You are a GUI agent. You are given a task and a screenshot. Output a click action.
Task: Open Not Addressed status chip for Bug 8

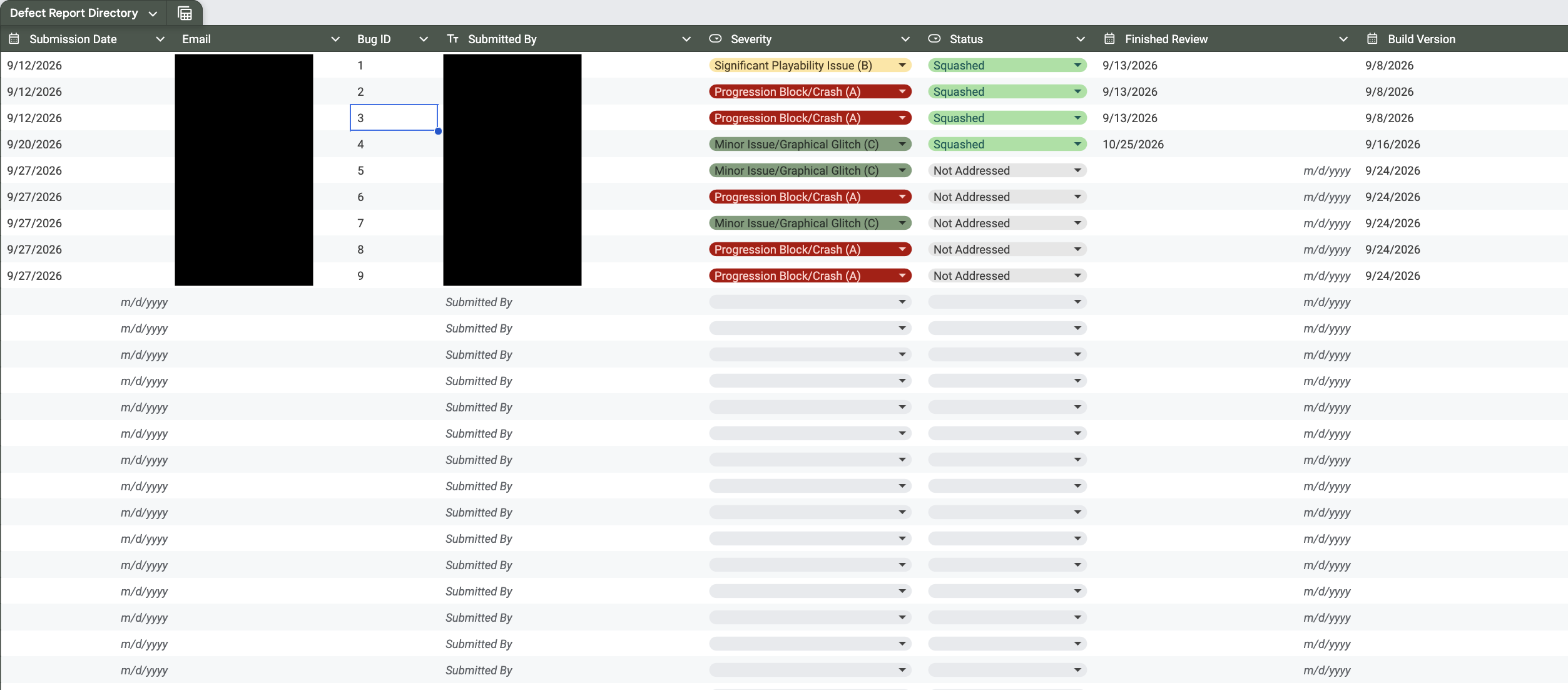[1007, 249]
